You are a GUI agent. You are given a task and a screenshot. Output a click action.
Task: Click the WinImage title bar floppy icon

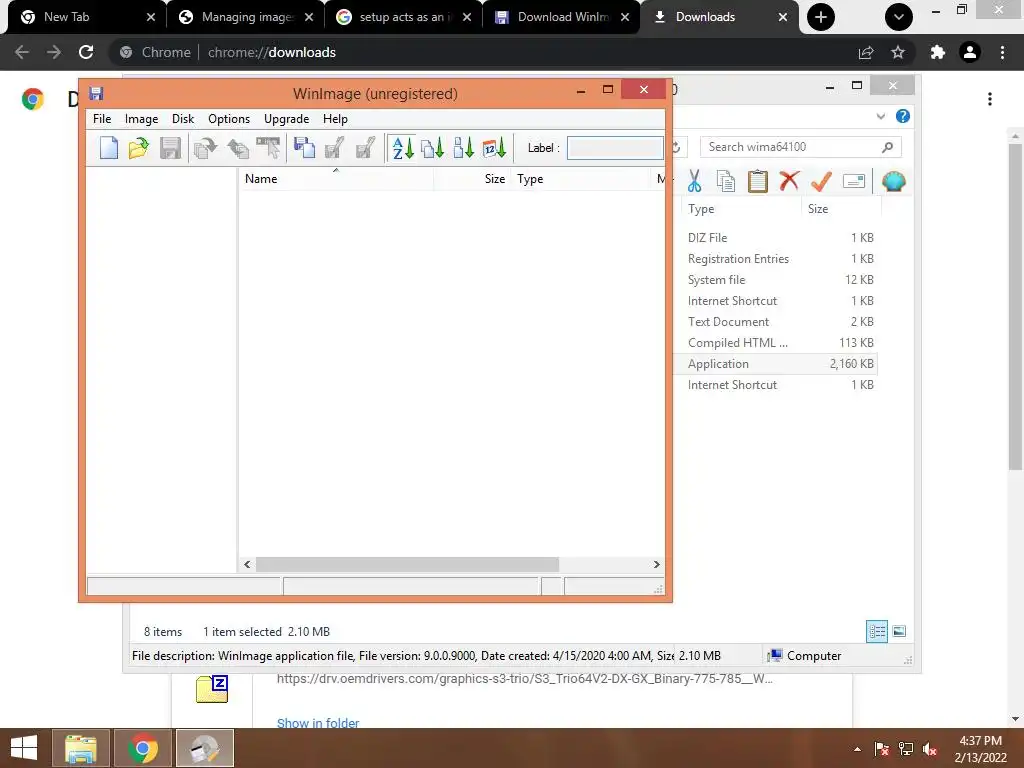tap(97, 93)
